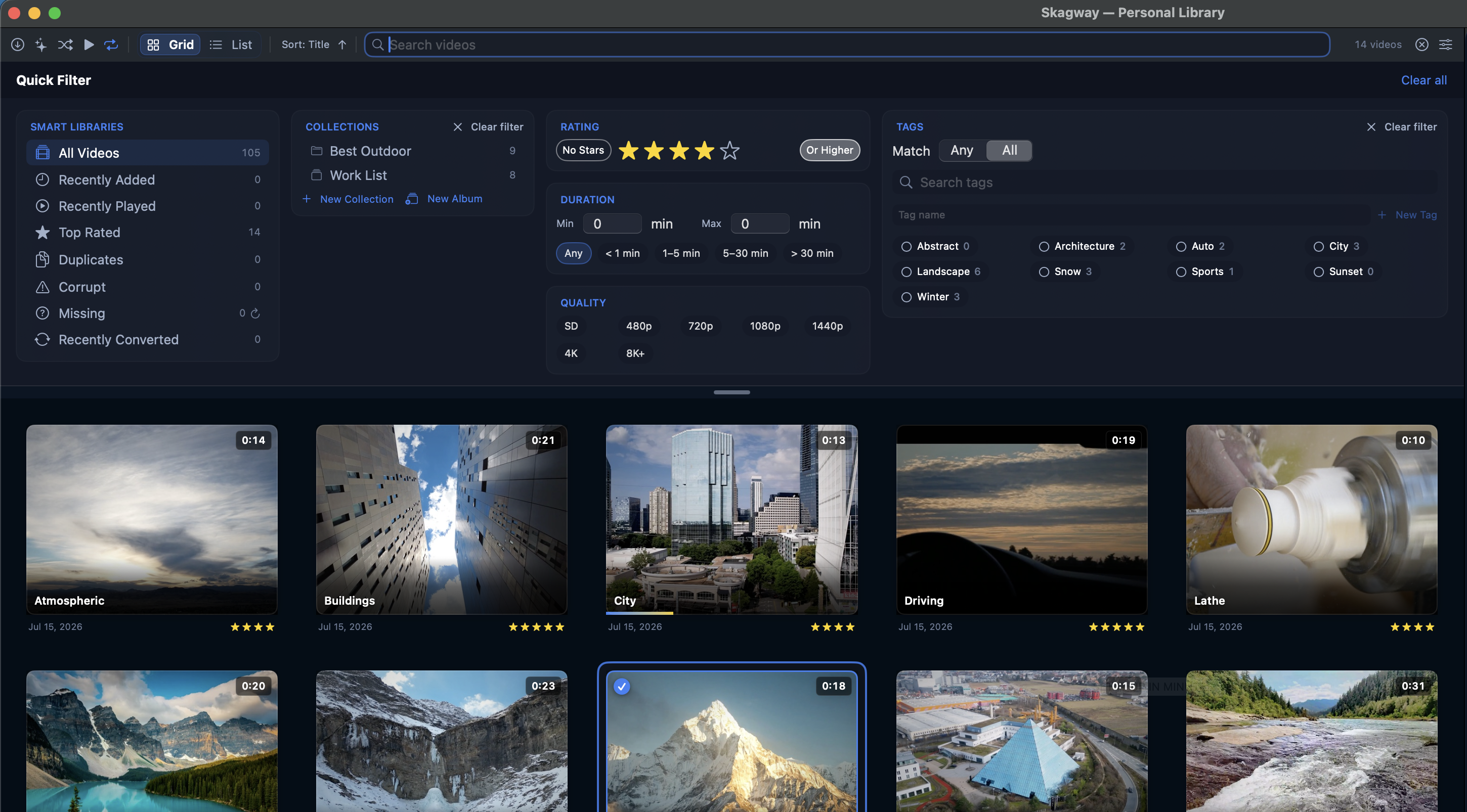Select the Winter tag radio
Screen dimensions: 1467x812
(906, 297)
